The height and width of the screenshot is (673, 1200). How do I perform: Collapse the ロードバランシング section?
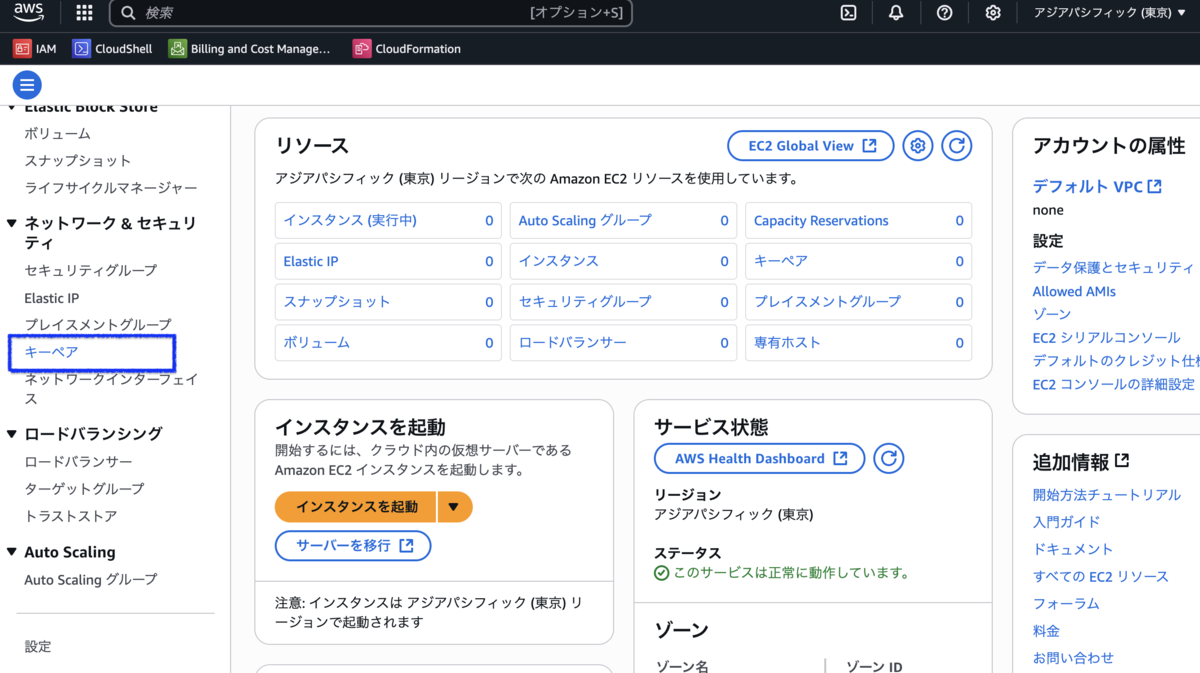coord(12,434)
